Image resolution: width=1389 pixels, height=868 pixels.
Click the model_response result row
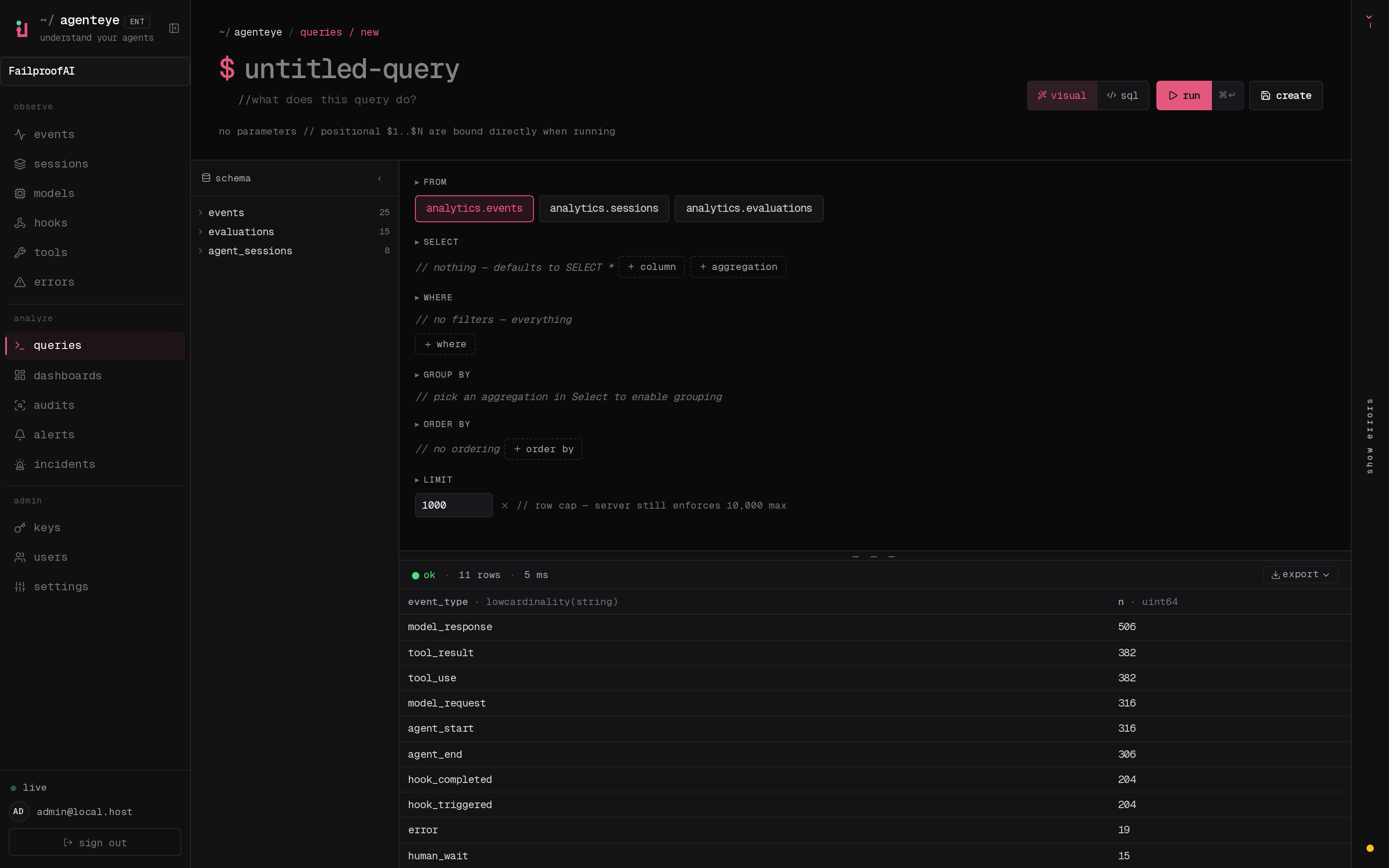tap(875, 627)
